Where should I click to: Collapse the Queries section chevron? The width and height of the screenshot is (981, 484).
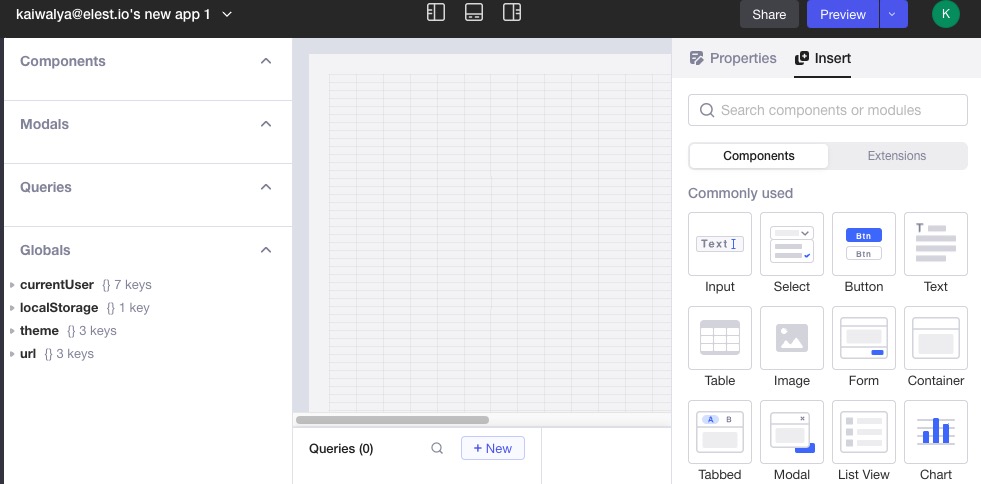pyautogui.click(x=266, y=187)
